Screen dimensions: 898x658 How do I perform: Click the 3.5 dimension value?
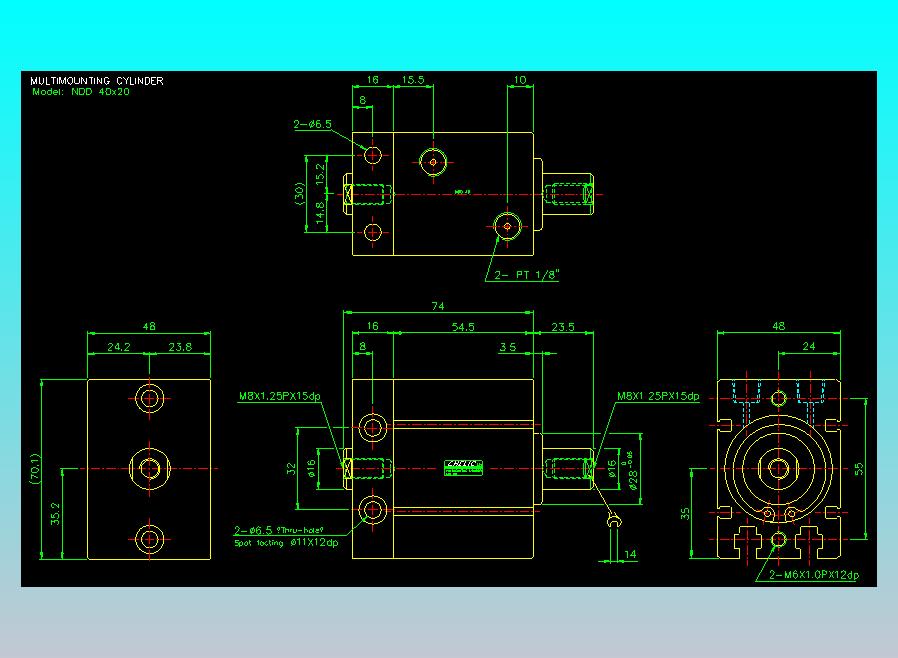pos(507,347)
